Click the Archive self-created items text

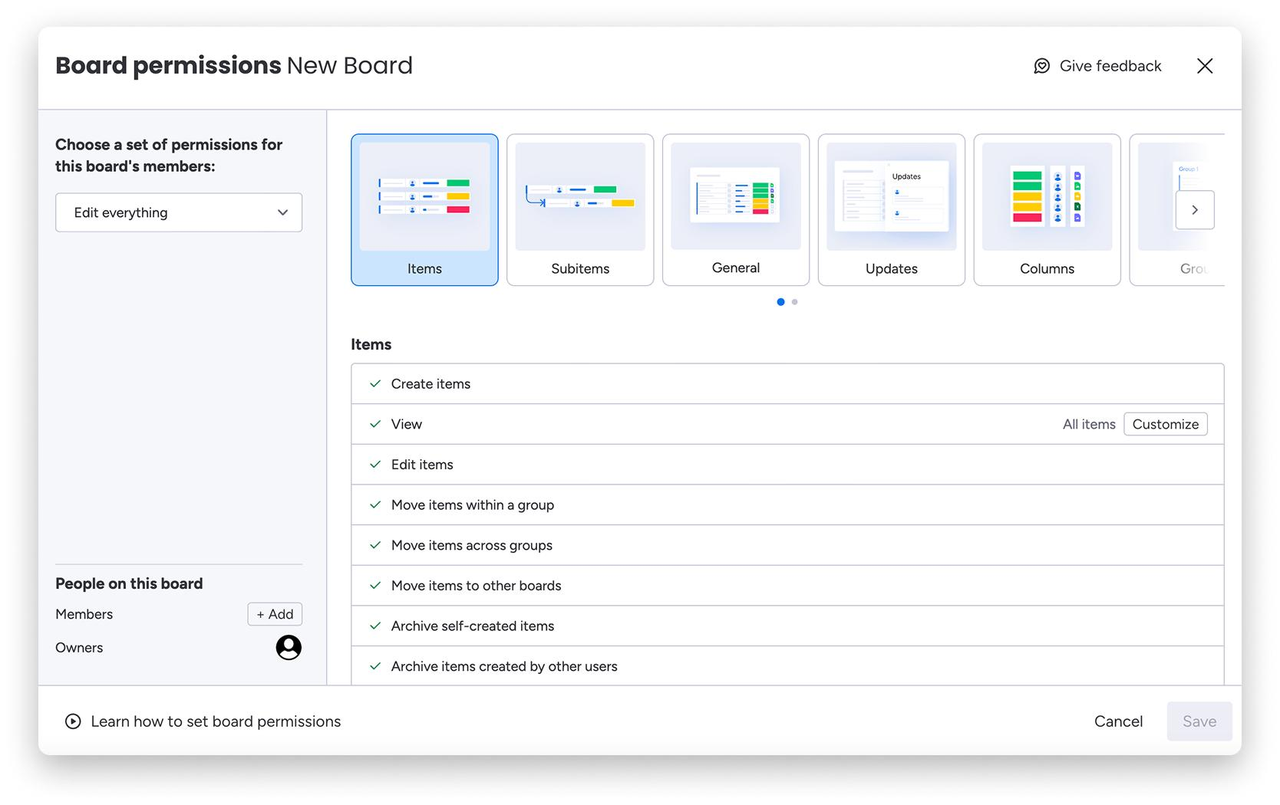pyautogui.click(x=473, y=626)
